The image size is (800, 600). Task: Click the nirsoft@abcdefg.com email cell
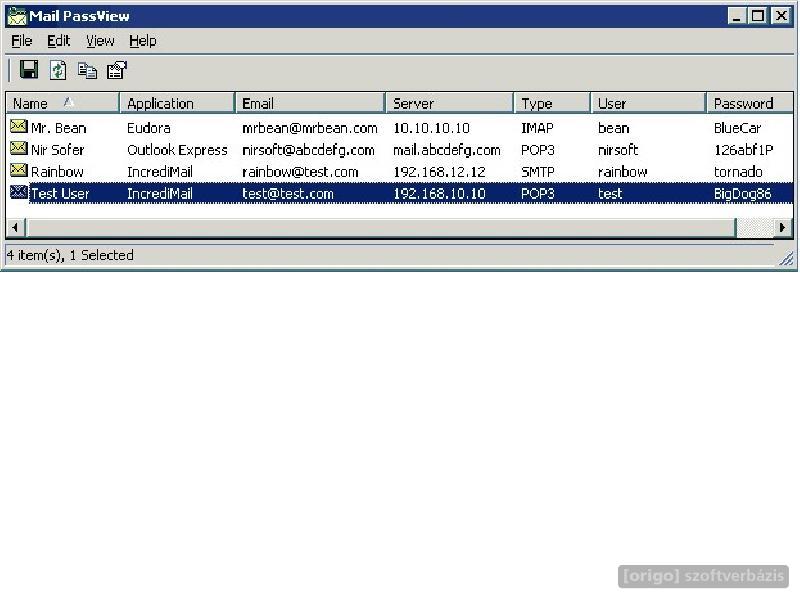pyautogui.click(x=308, y=150)
